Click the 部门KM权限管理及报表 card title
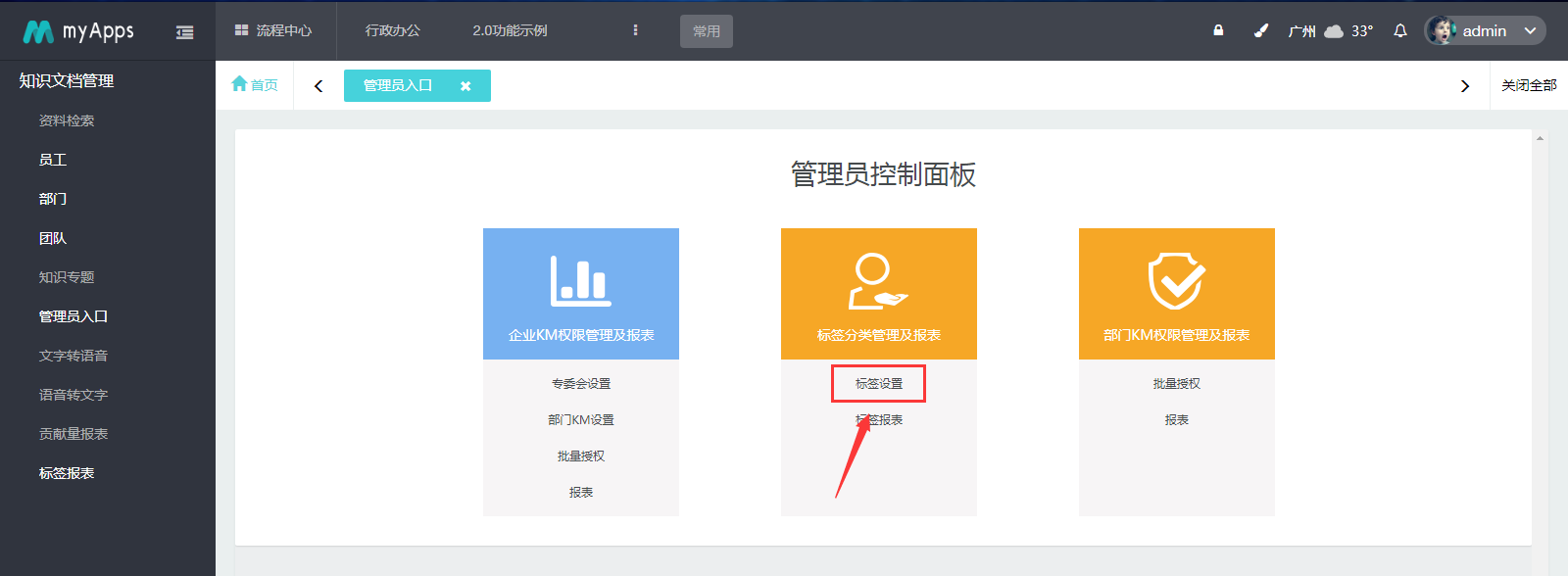Viewport: 1568px width, 576px height. (1177, 335)
